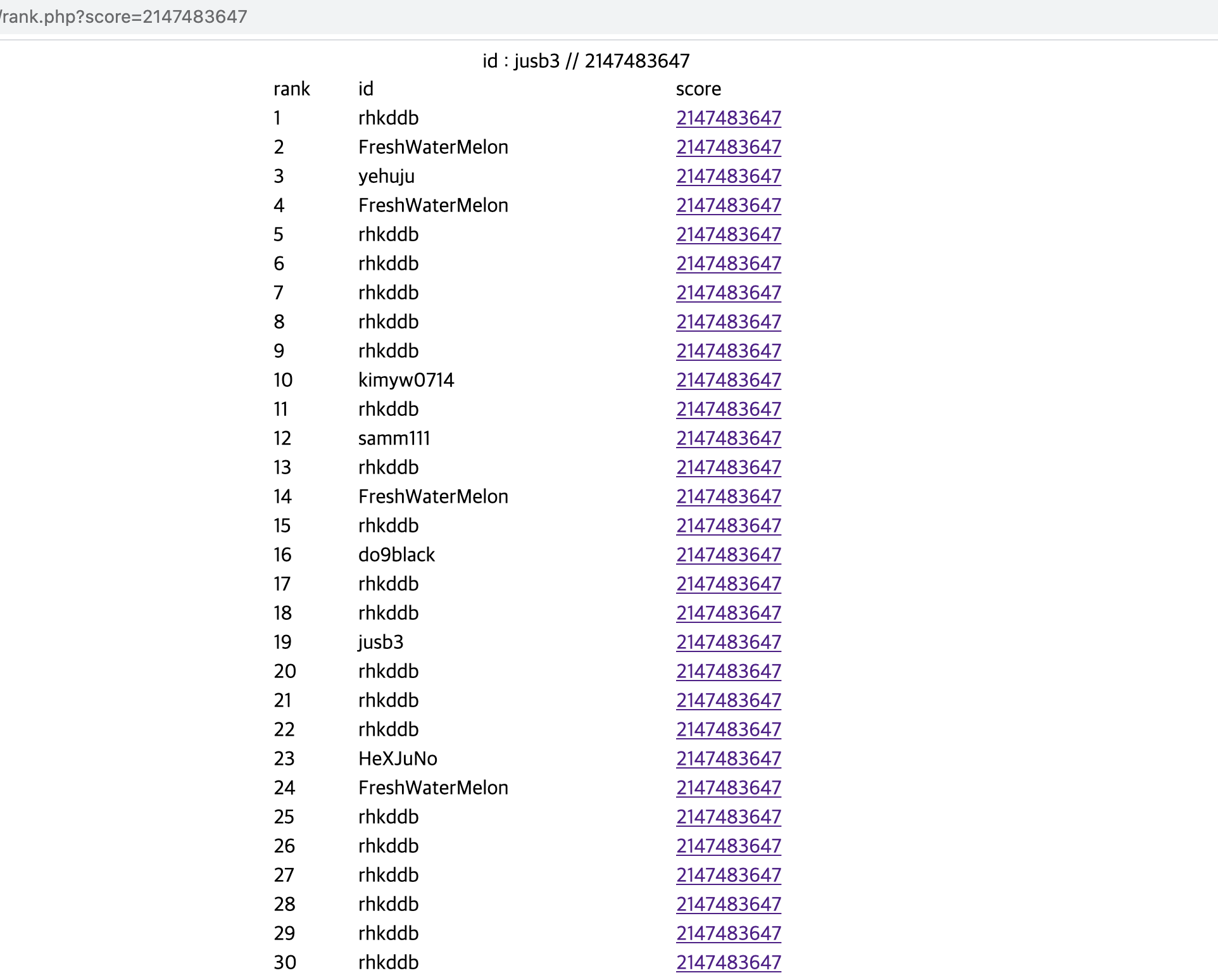Click score link in rank 4 row
This screenshot has height=980, width=1218.
pos(728,205)
